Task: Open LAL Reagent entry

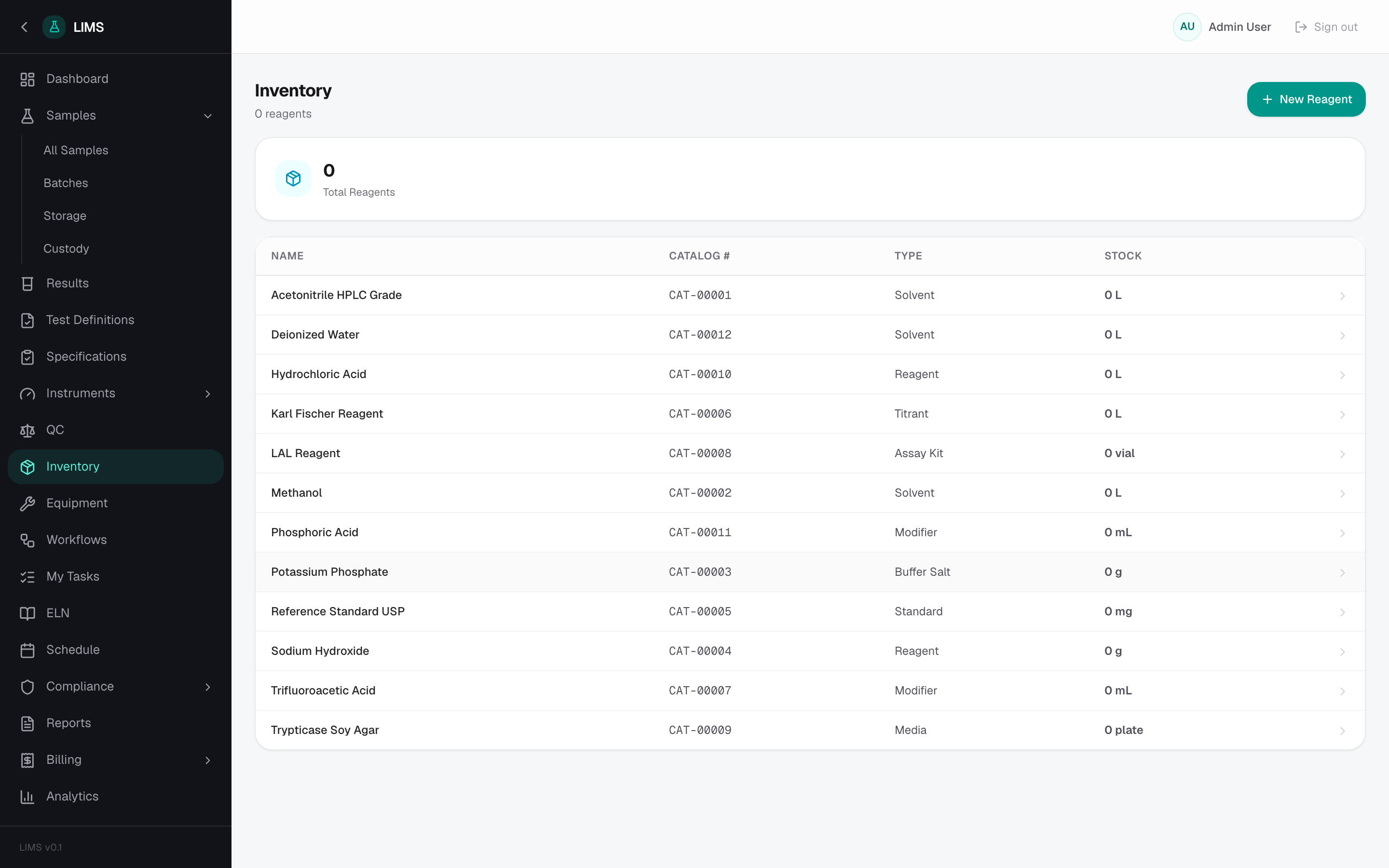Action: pyautogui.click(x=810, y=453)
